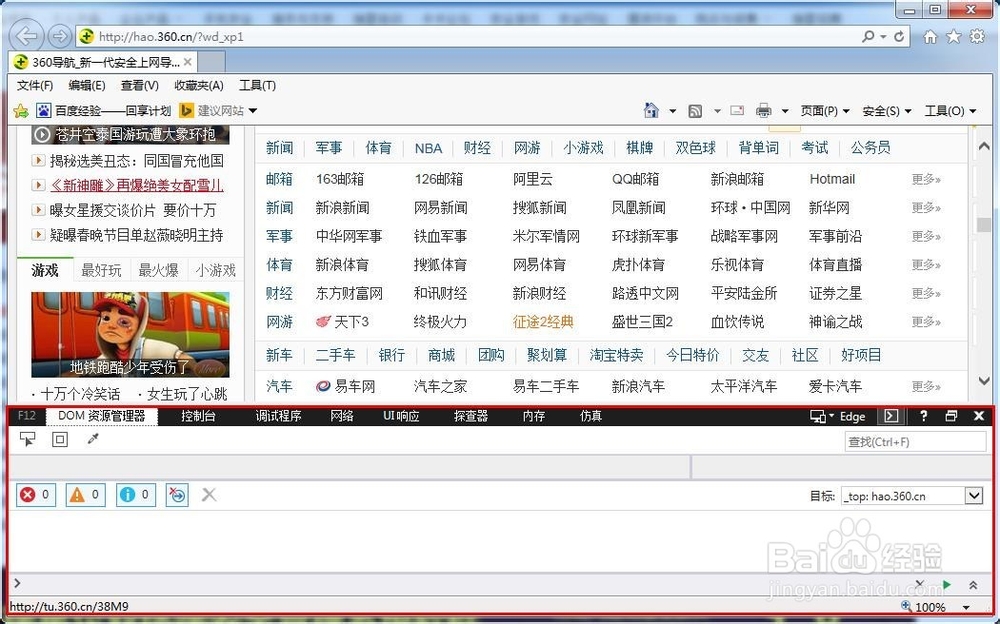Click the page vertical scrollbar thumb
This screenshot has height=624, width=1000.
[x=984, y=225]
